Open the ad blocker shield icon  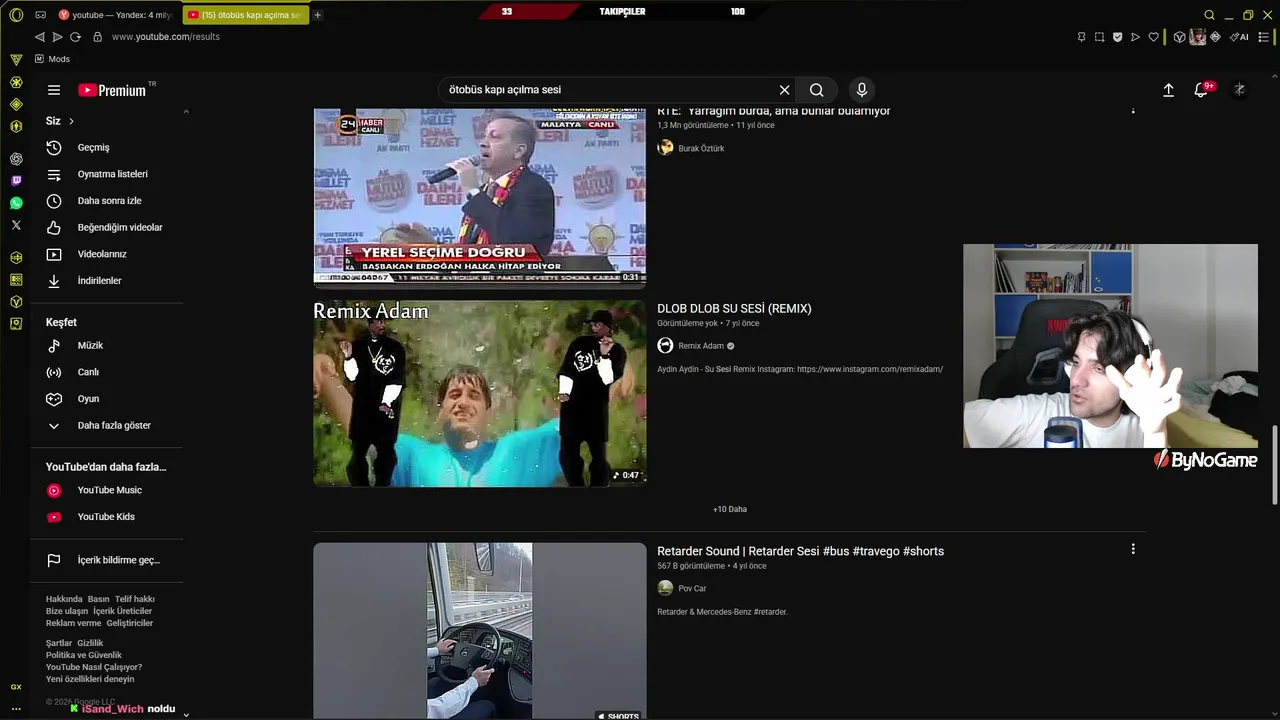(x=1117, y=37)
